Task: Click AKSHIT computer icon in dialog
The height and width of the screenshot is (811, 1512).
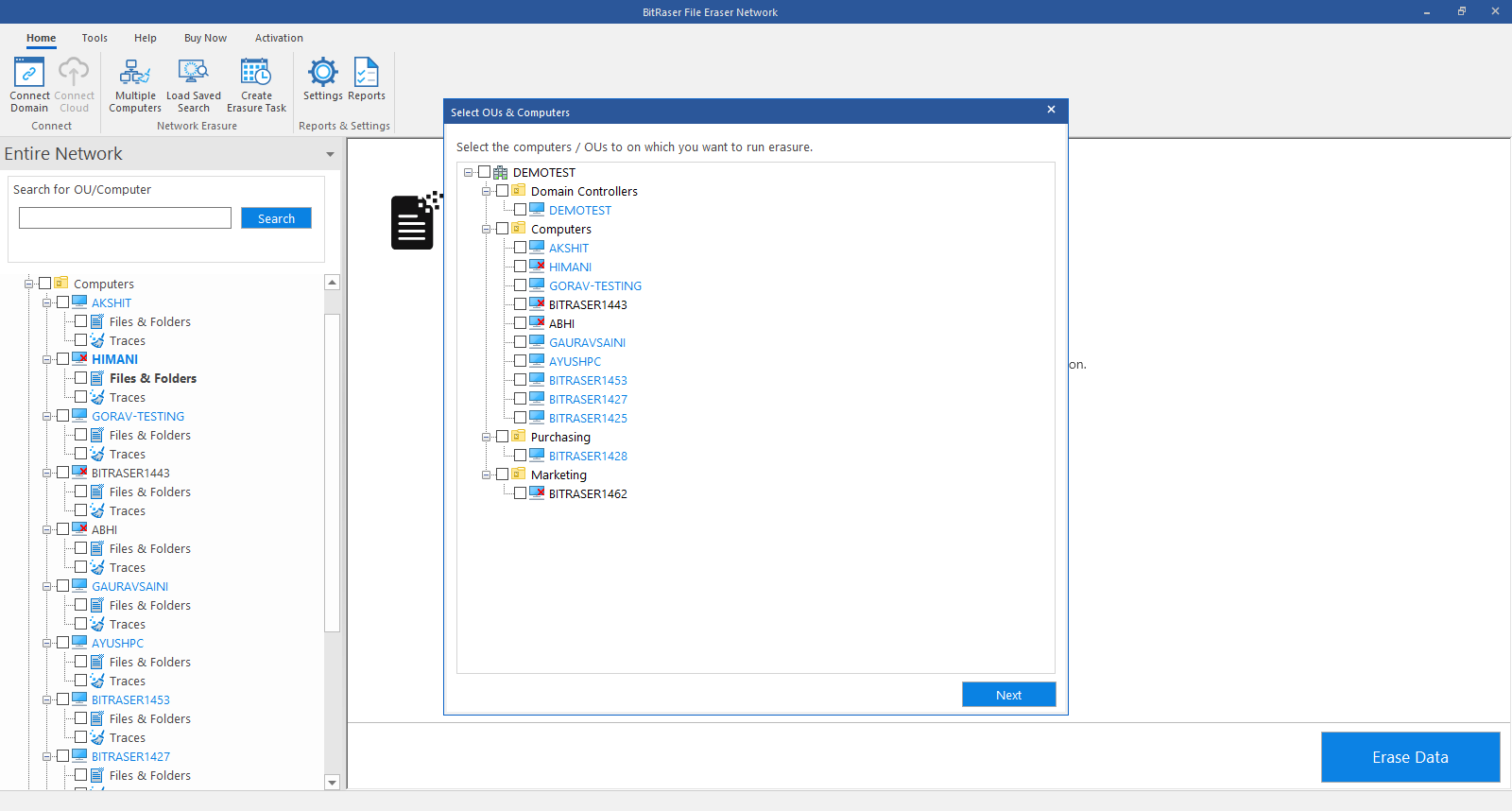Action: [537, 247]
